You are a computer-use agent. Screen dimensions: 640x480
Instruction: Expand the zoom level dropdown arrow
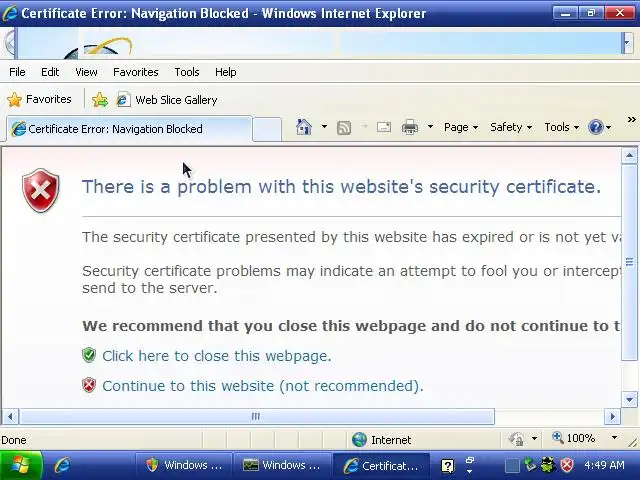(x=614, y=438)
